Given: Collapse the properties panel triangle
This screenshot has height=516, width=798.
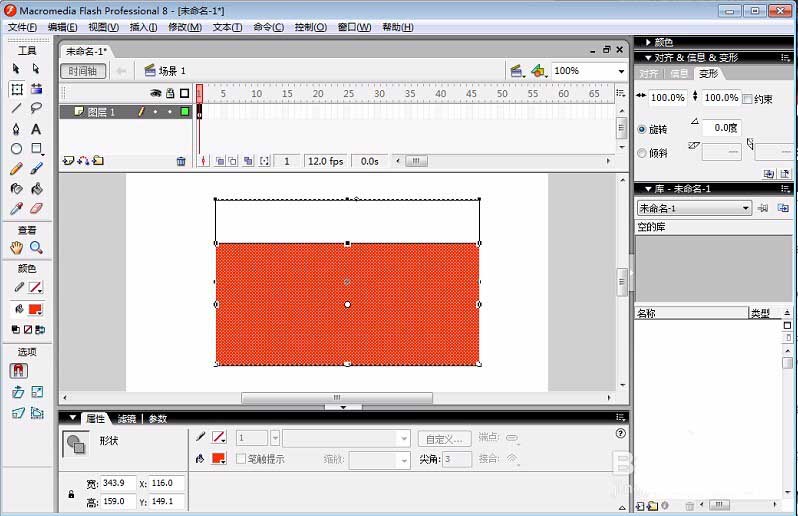Looking at the screenshot, I should tap(73, 418).
